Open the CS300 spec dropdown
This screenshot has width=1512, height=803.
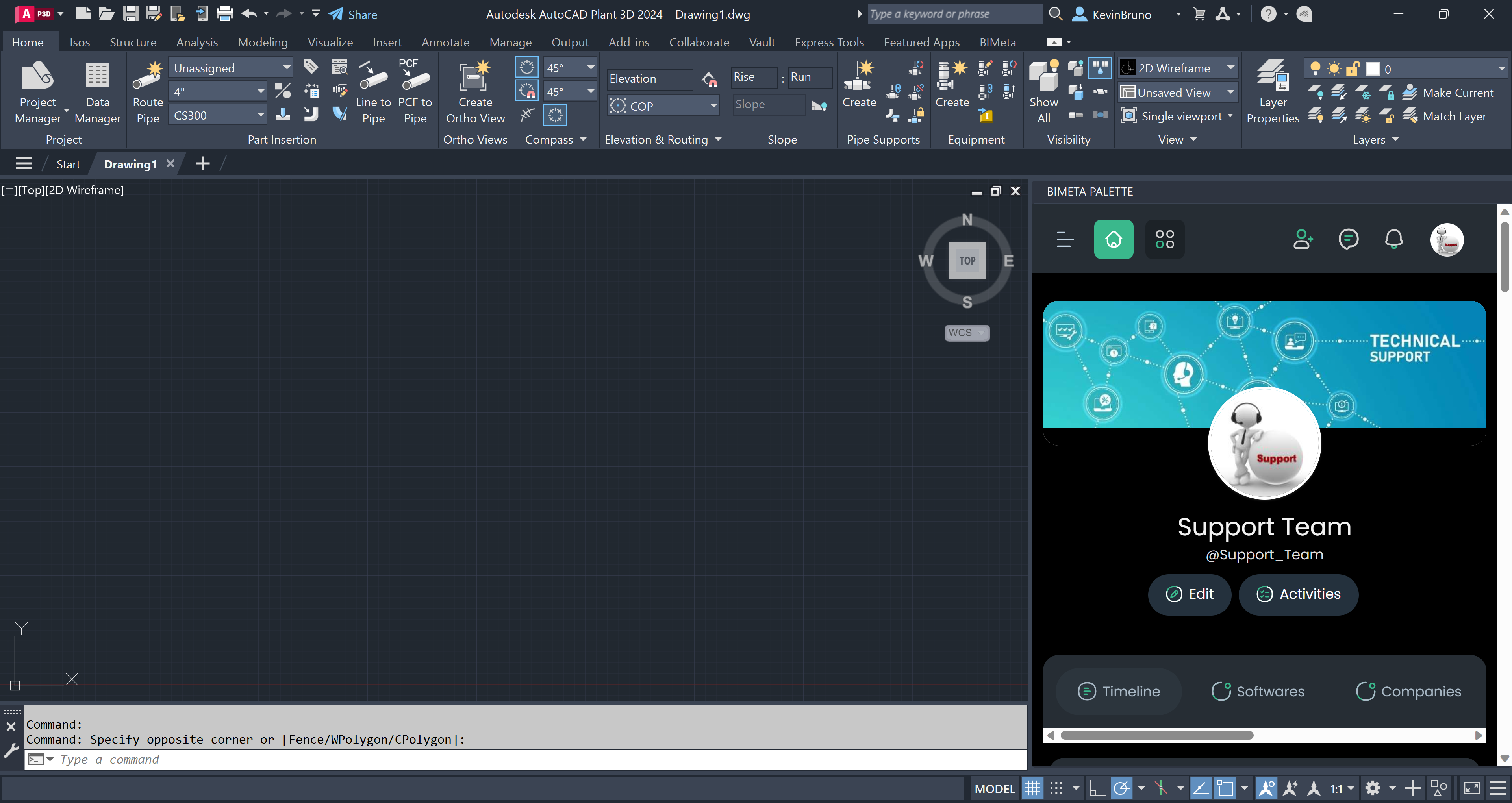[218, 116]
